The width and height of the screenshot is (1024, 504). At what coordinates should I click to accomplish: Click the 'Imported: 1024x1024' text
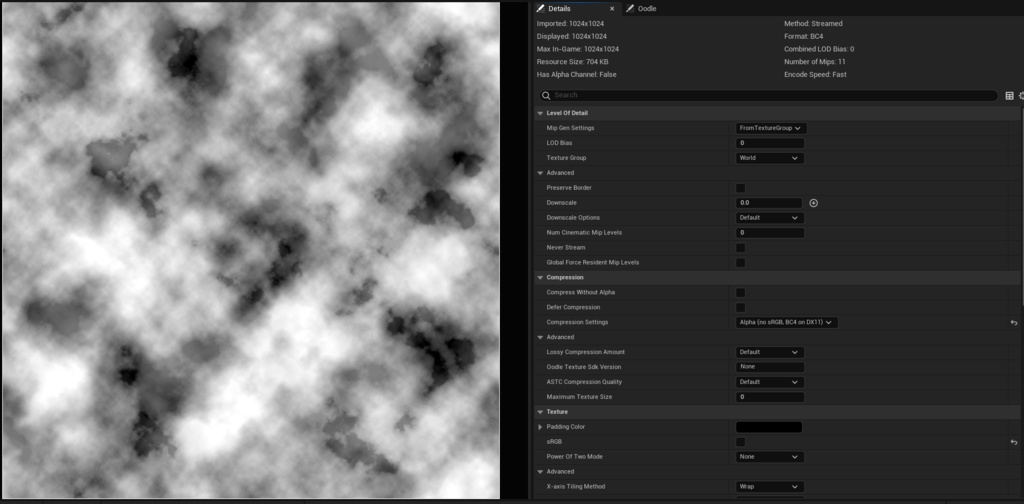coord(570,24)
